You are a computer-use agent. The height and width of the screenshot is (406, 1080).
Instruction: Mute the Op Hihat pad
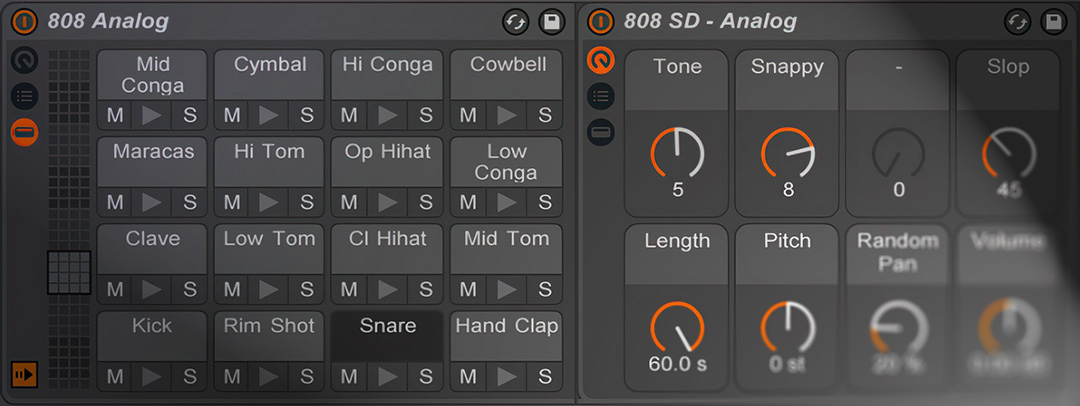tap(349, 203)
